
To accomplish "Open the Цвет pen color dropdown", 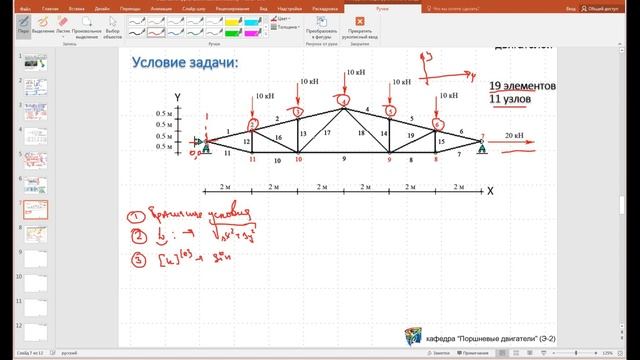I will pyautogui.click(x=281, y=19).
